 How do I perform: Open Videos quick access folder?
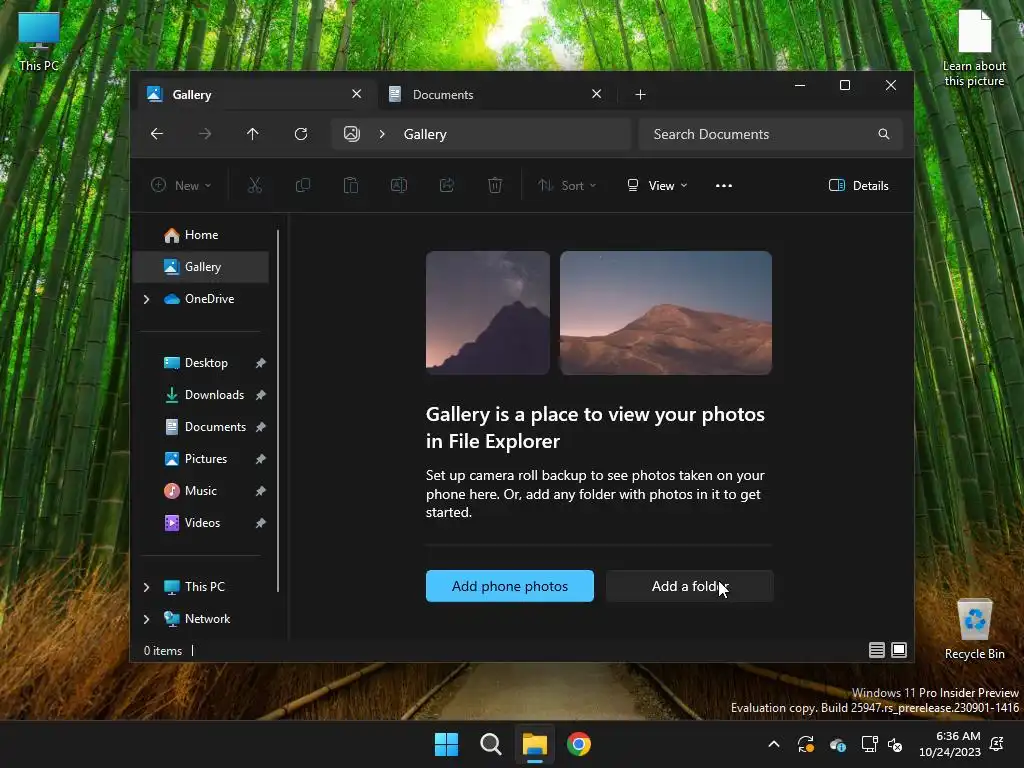tap(202, 523)
